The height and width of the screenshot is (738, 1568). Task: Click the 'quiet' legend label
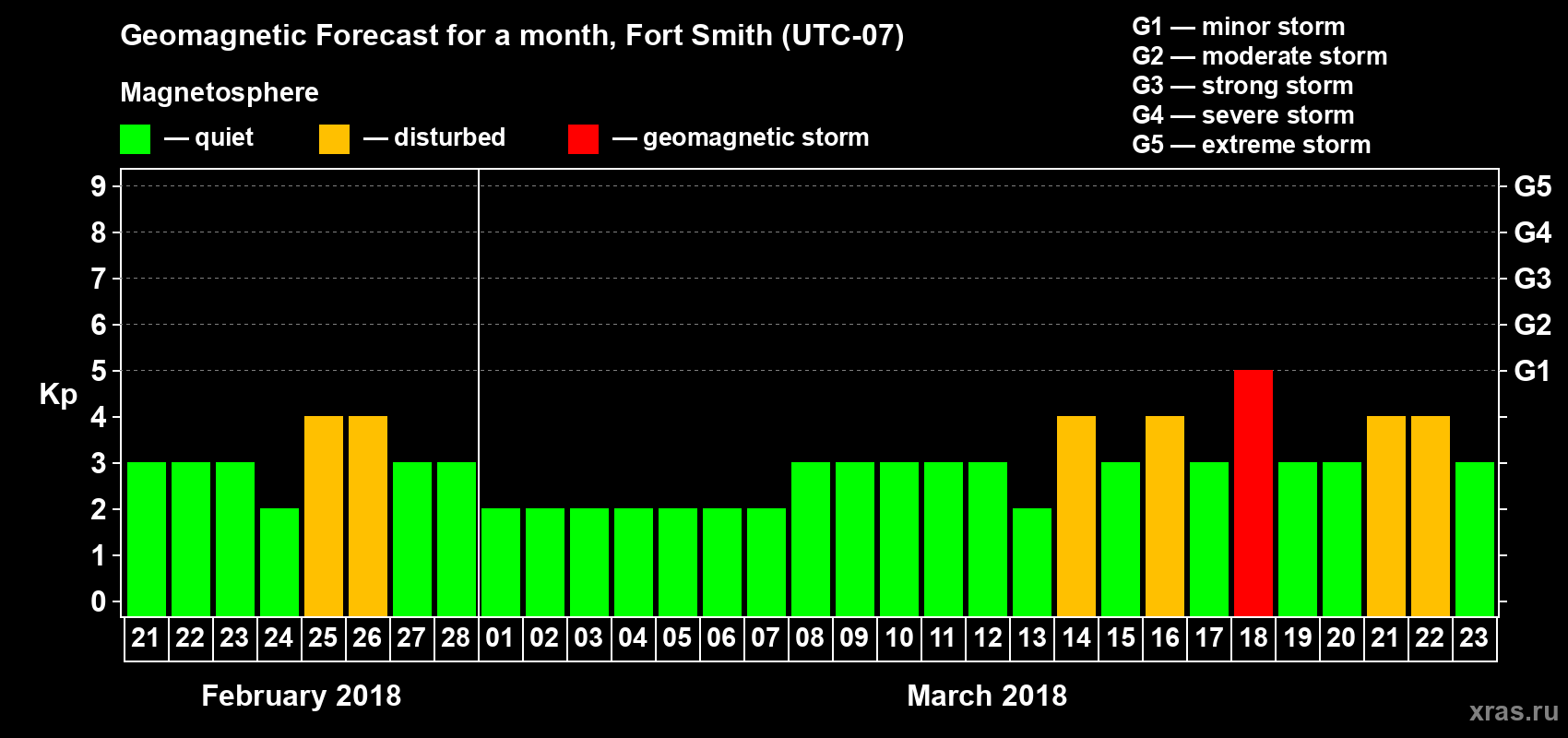coord(224,137)
